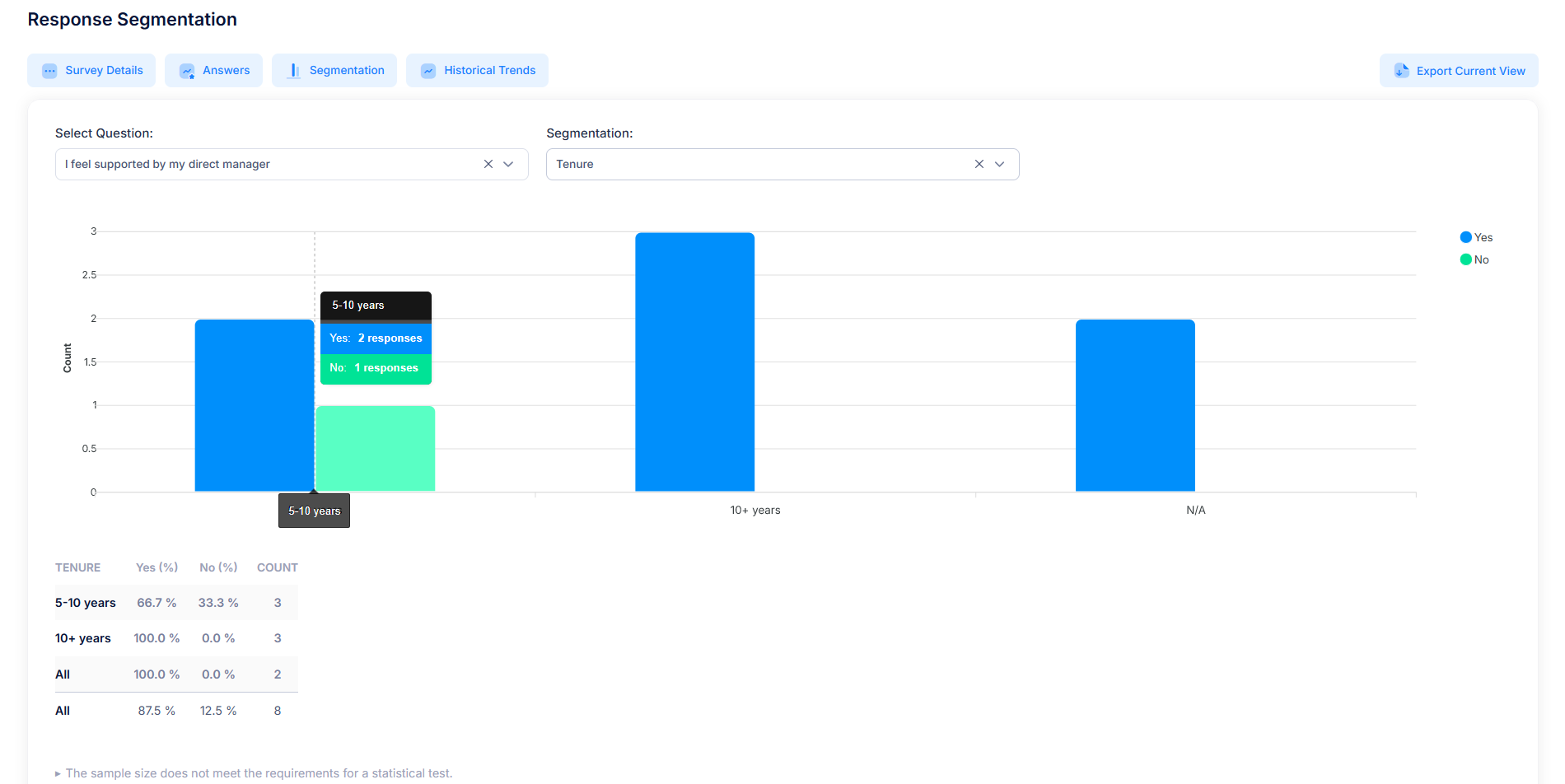Select the green No bar for 5-10 years

tap(376, 449)
